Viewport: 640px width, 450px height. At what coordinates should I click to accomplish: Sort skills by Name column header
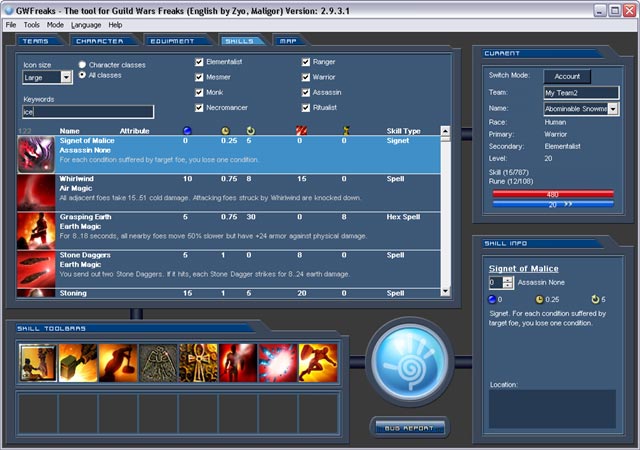click(x=69, y=131)
